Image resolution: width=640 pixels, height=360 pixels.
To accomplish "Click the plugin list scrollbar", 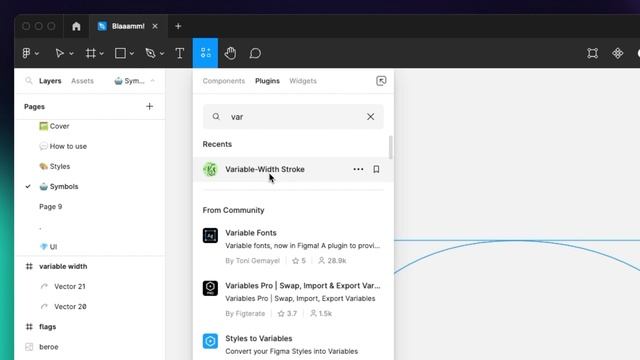I will point(391,148).
